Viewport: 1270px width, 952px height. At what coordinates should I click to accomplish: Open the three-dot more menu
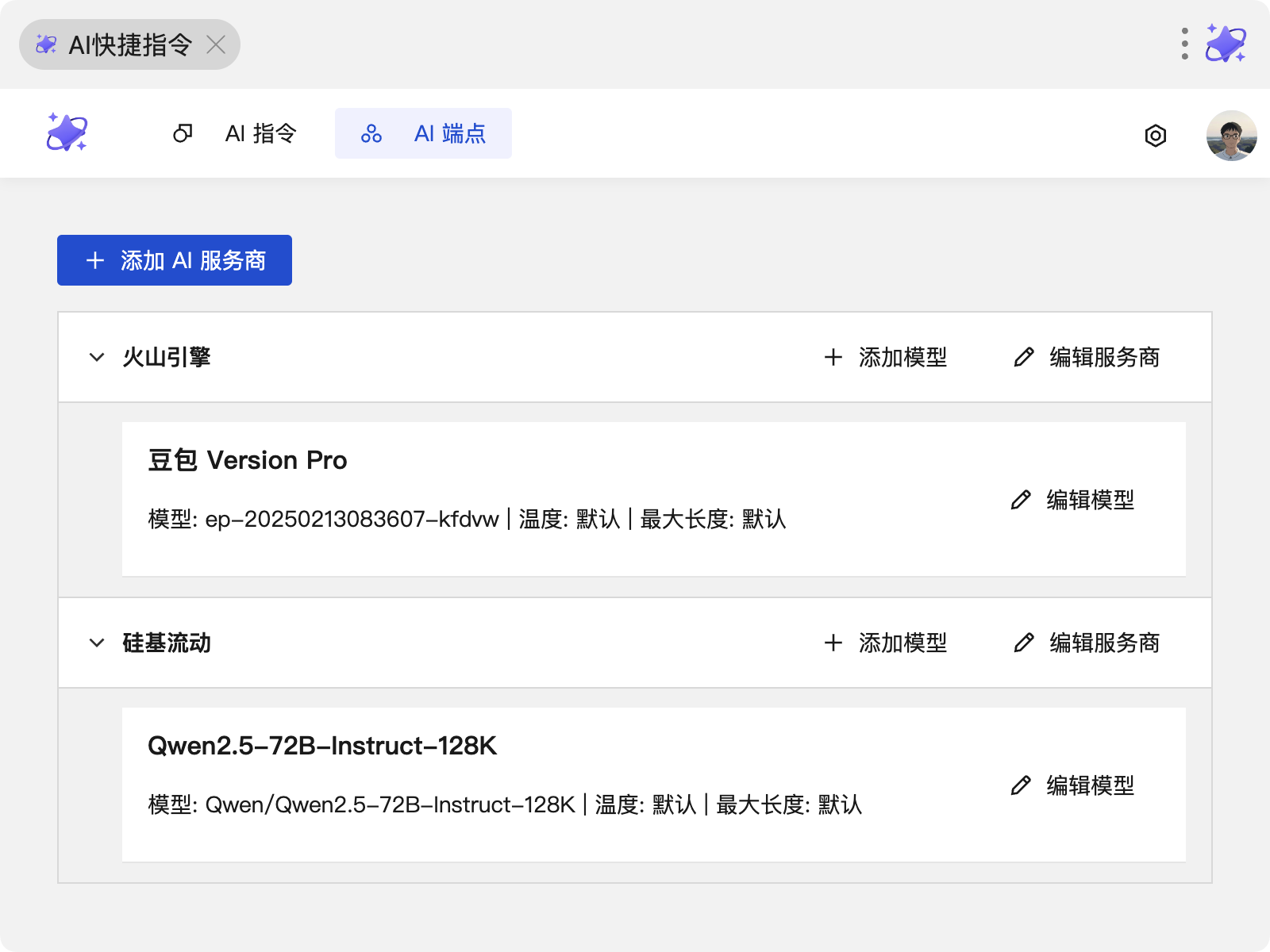[1184, 44]
